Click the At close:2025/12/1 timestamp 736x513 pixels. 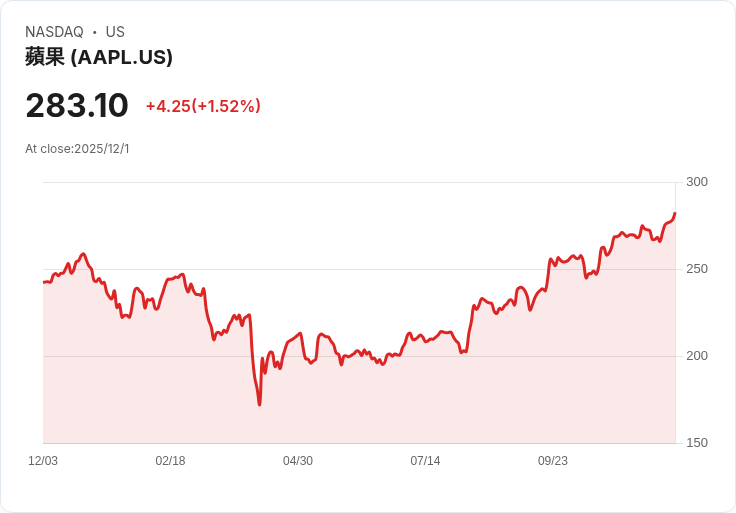point(77,149)
